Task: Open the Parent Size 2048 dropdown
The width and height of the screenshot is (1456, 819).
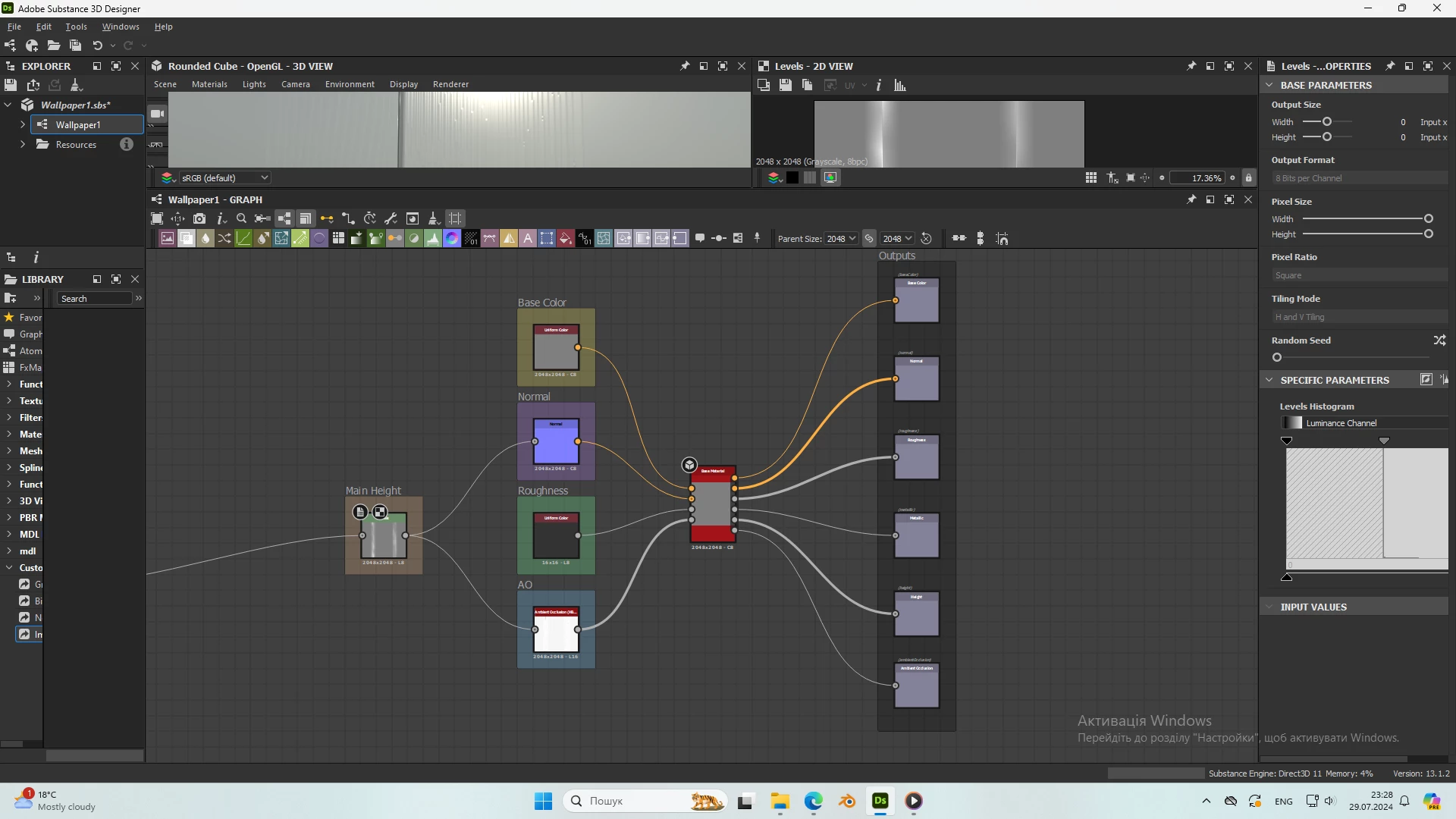Action: (841, 239)
